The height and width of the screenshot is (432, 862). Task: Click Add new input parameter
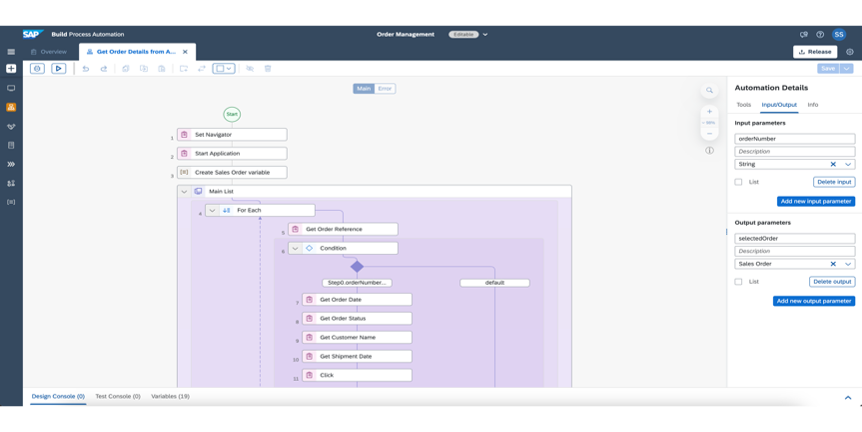[815, 201]
